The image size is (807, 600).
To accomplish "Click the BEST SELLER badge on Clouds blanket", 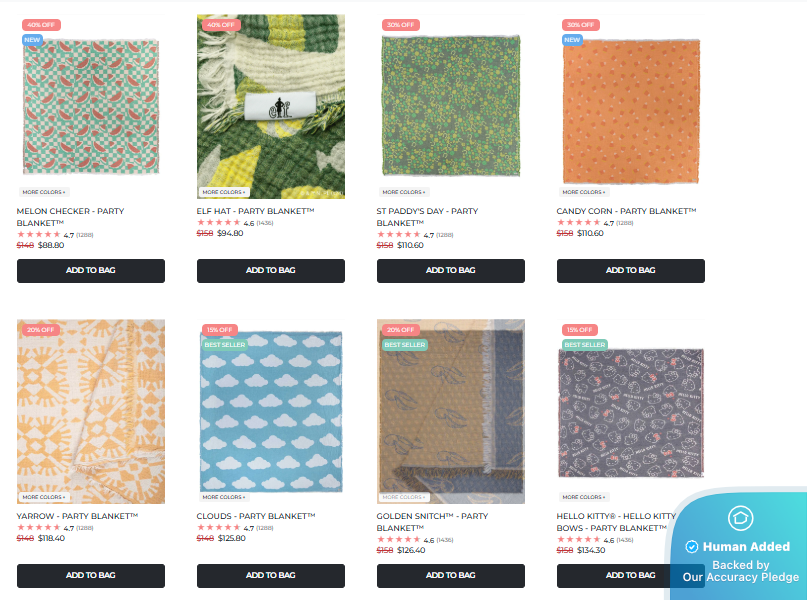I will pos(224,345).
